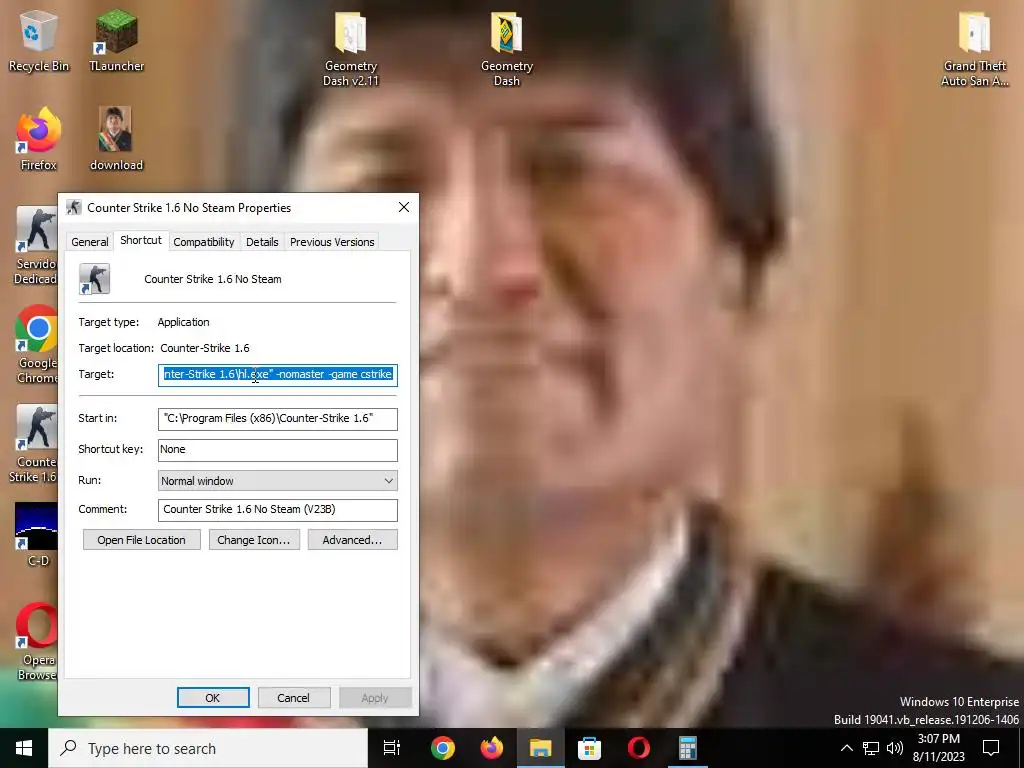Open the Recycle Bin desktop icon
The width and height of the screenshot is (1024, 768).
pyautogui.click(x=39, y=40)
